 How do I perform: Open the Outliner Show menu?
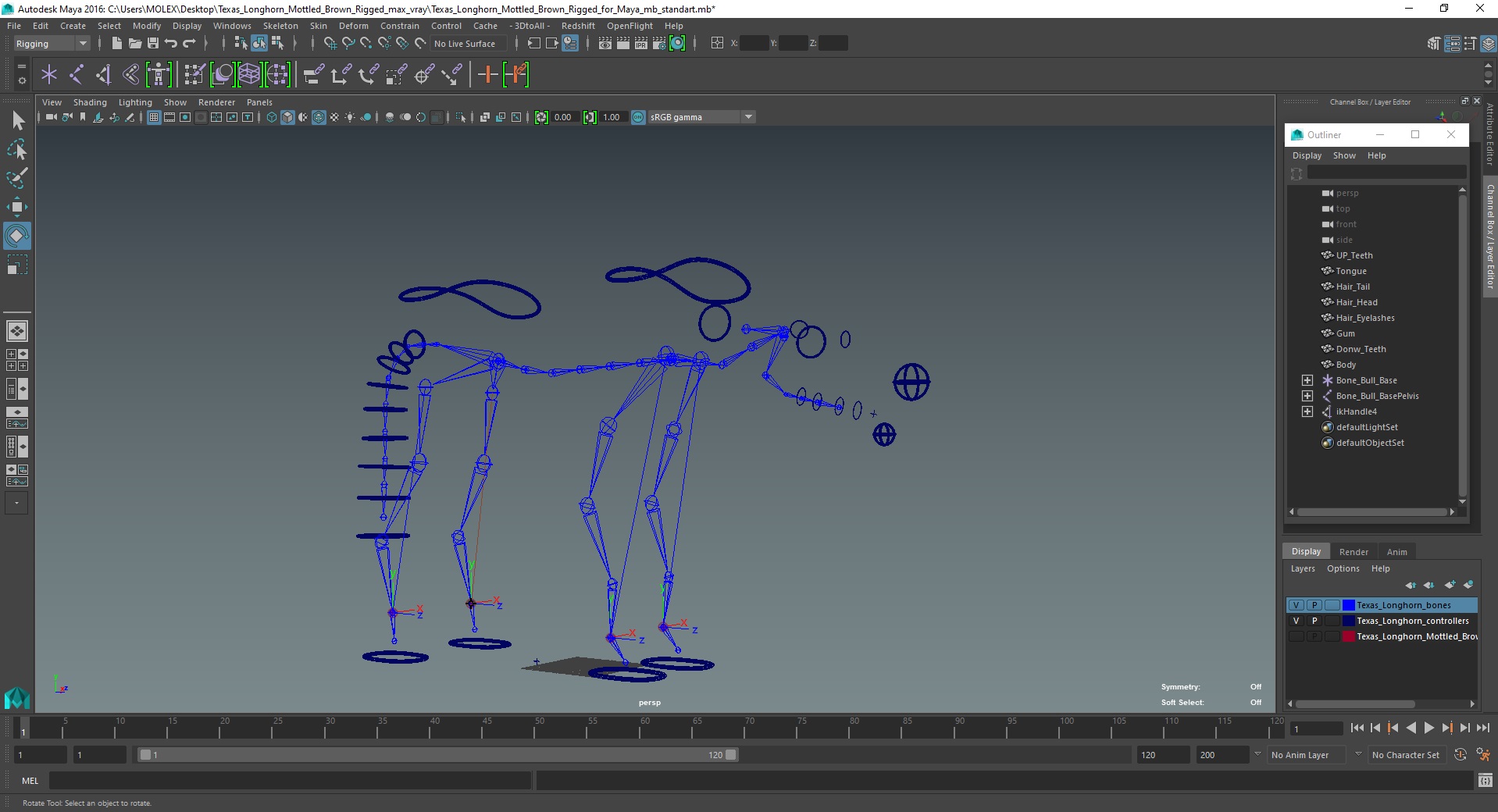coord(1344,155)
